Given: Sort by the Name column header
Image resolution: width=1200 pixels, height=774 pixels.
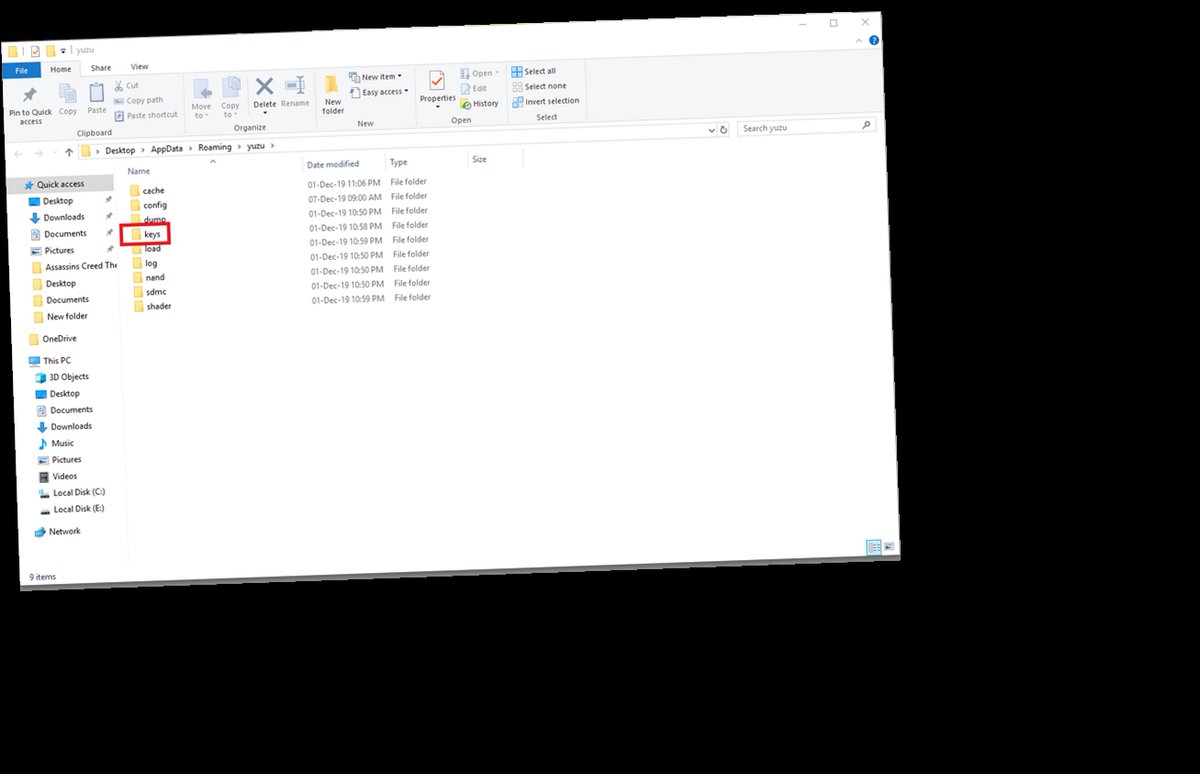Looking at the screenshot, I should 139,172.
